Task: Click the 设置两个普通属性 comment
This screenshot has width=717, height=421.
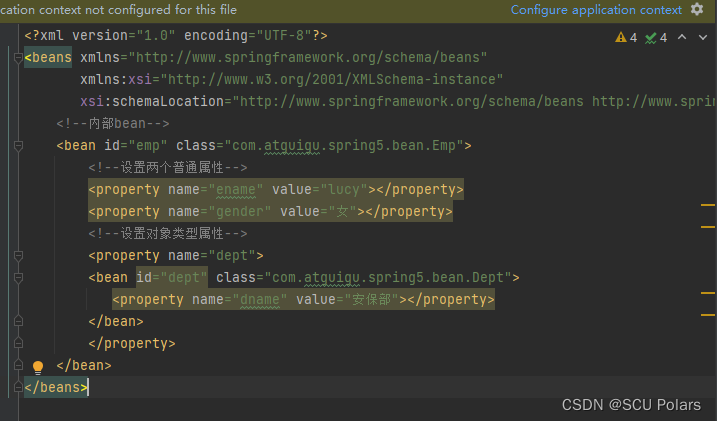Action: [168, 167]
